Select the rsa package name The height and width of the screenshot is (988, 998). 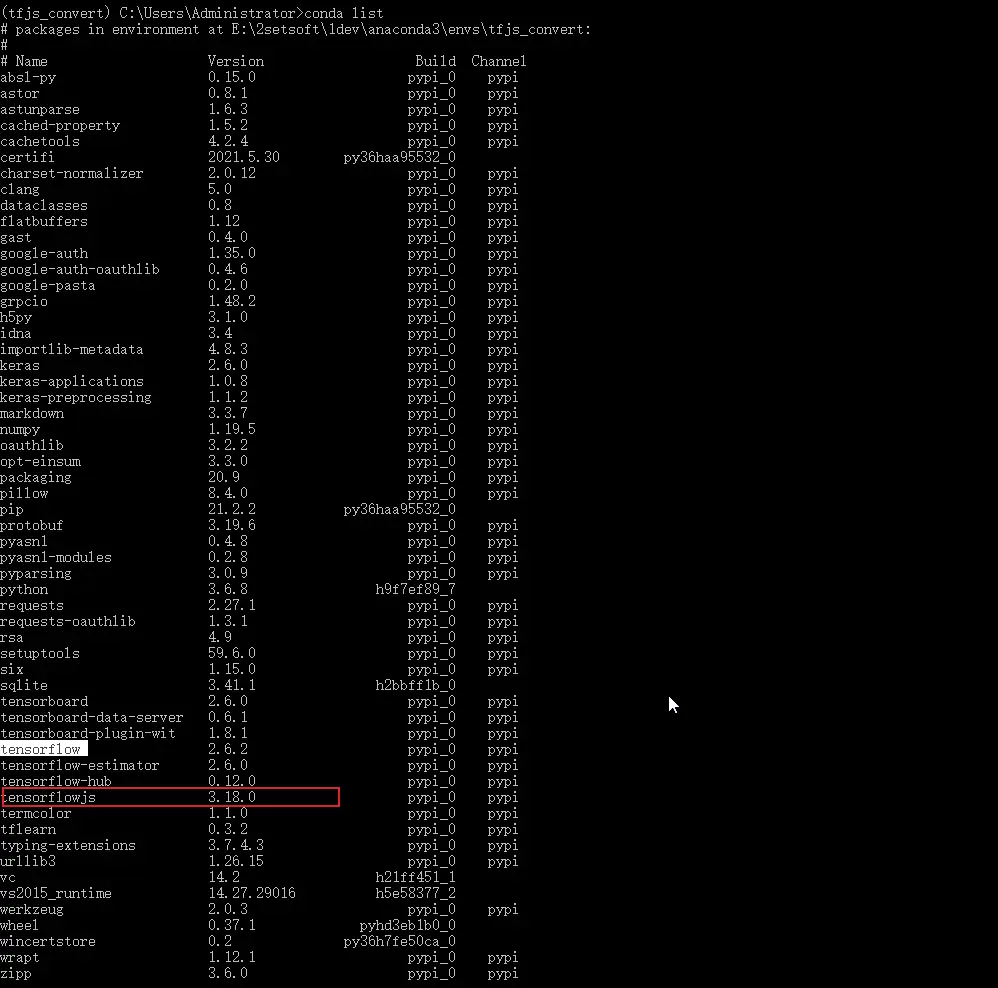12,637
